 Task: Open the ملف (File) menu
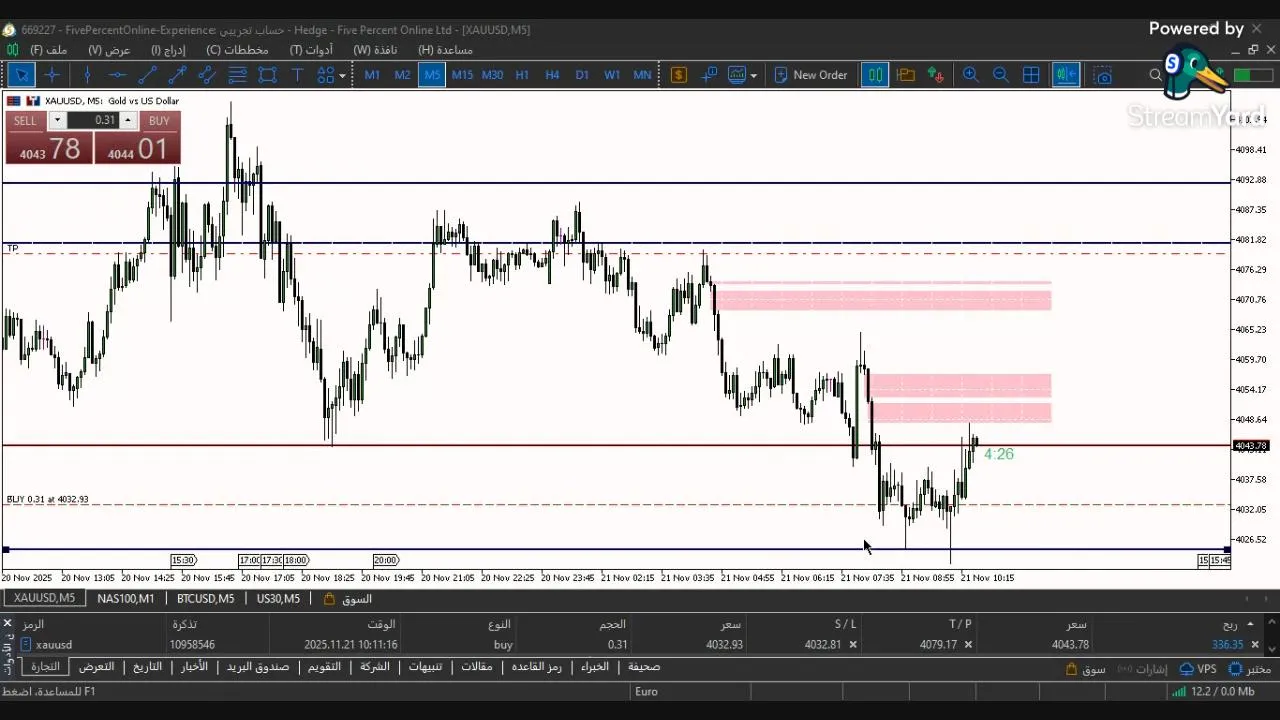[49, 50]
